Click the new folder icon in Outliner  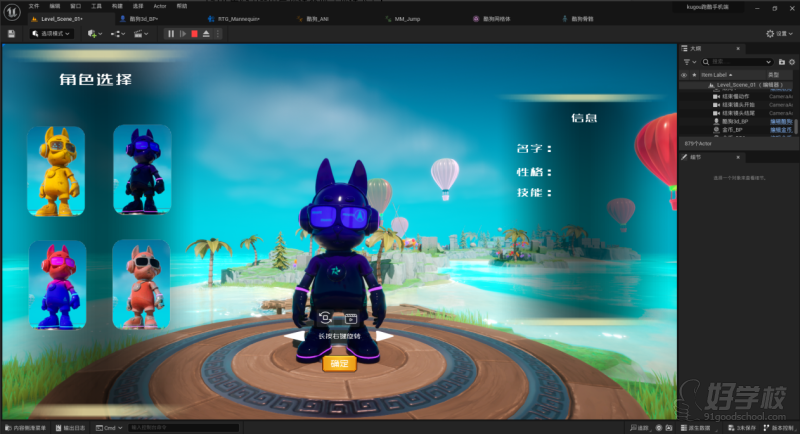click(782, 61)
